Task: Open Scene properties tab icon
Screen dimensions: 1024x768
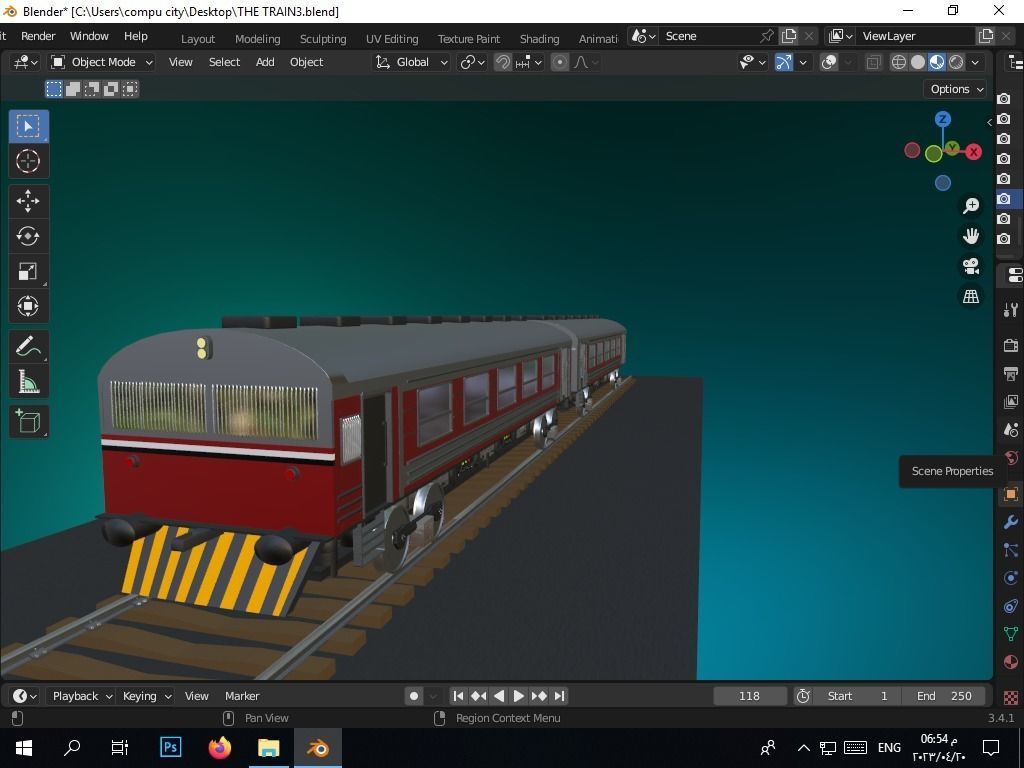Action: 1010,430
